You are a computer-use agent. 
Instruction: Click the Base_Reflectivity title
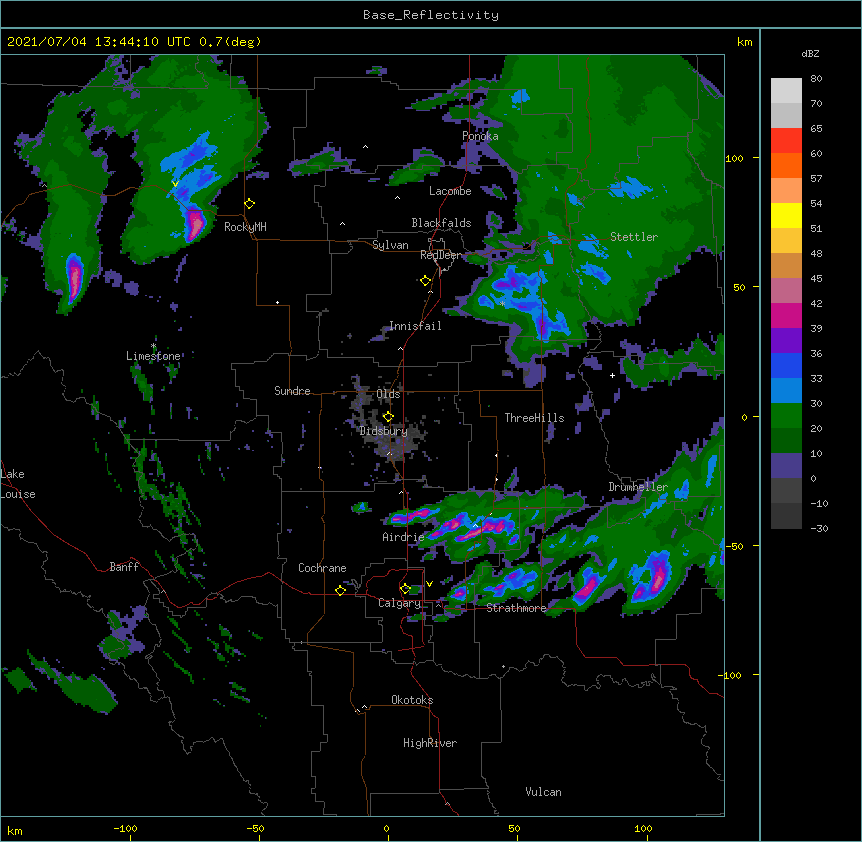[431, 15]
